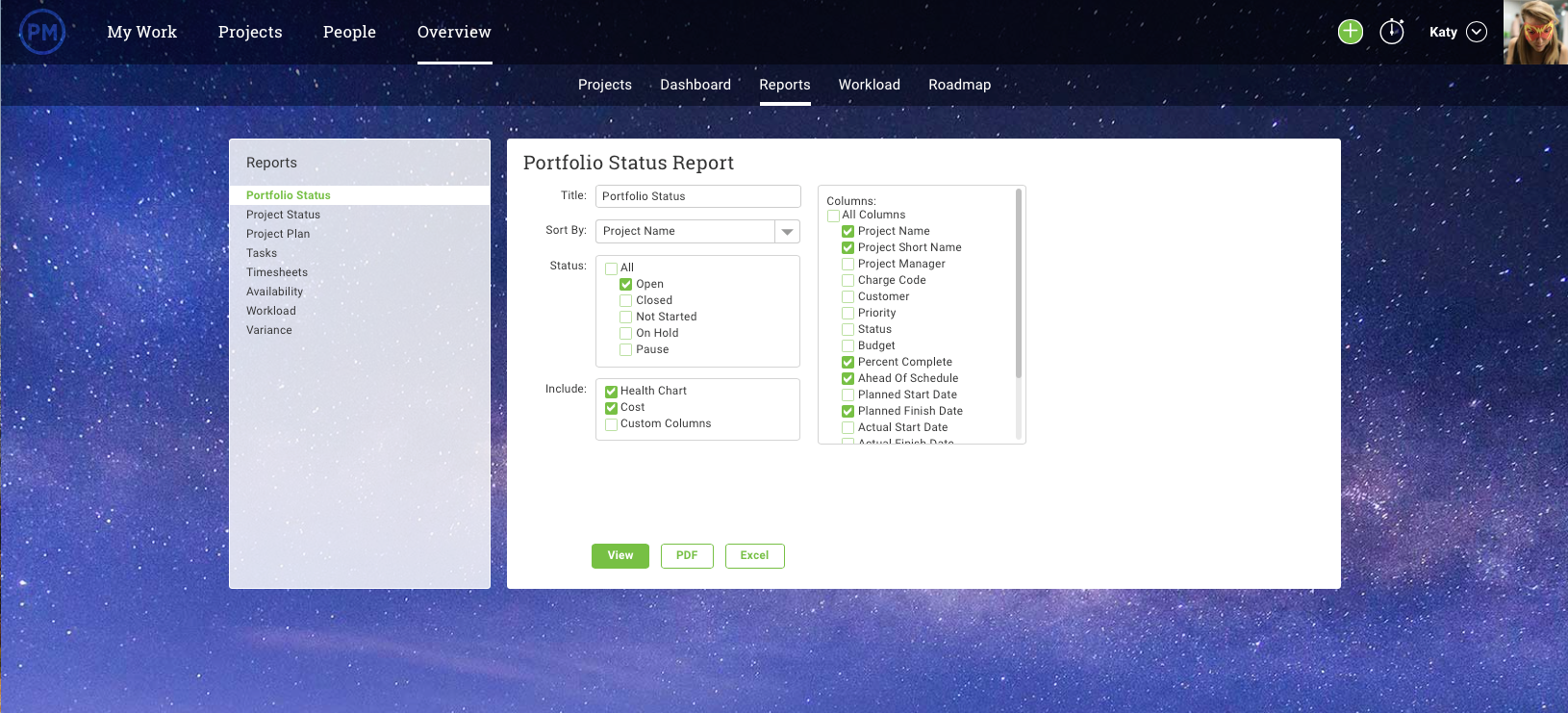Viewport: 1568px width, 713px height.
Task: Check the Budget column checkbox
Action: click(x=848, y=346)
